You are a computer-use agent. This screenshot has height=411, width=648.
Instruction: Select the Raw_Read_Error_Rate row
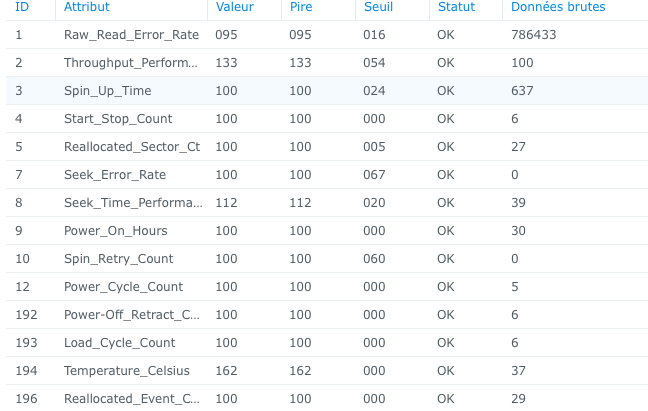[x=327, y=35]
